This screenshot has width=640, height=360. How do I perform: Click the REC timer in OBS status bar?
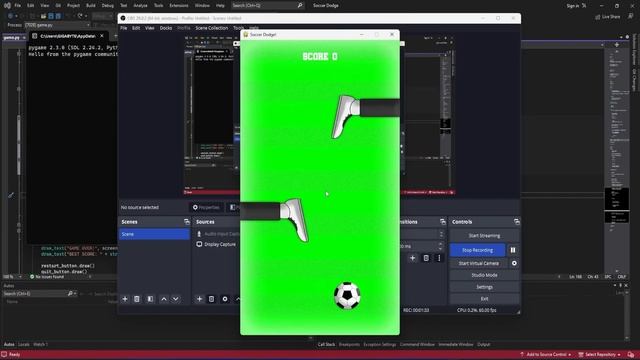click(416, 310)
